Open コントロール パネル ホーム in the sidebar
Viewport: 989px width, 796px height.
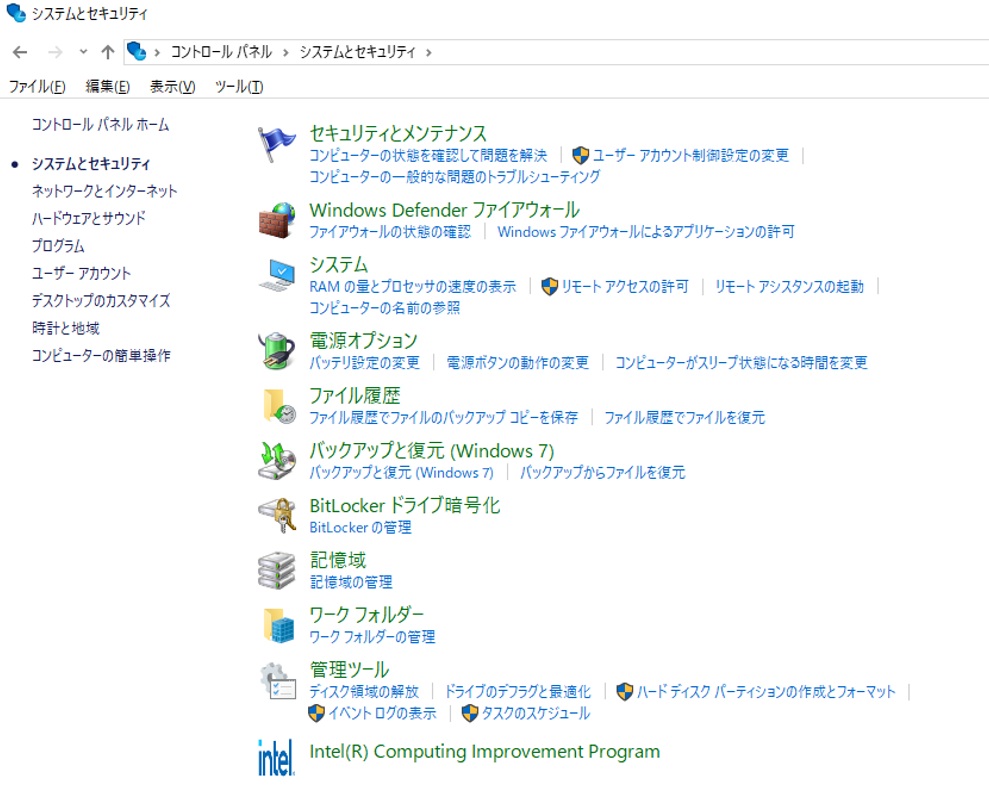100,124
